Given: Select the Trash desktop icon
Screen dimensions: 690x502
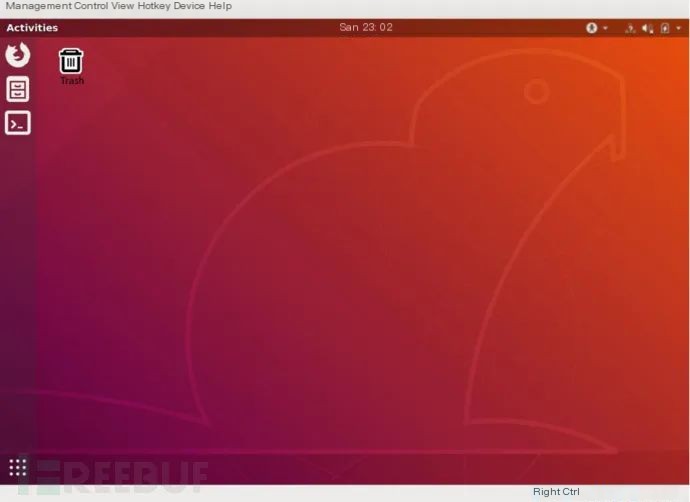Looking at the screenshot, I should (71, 66).
